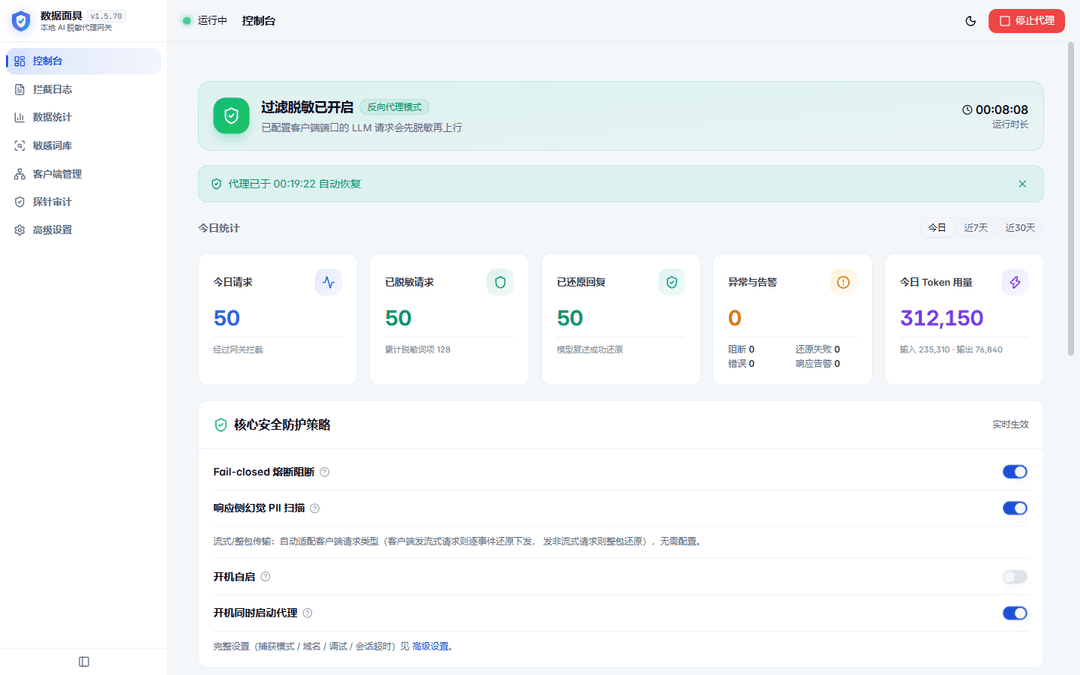Viewport: 1080px width, 675px height.
Task: Turn off Fail-closed 熔断阻断 switch
Action: click(x=1015, y=472)
